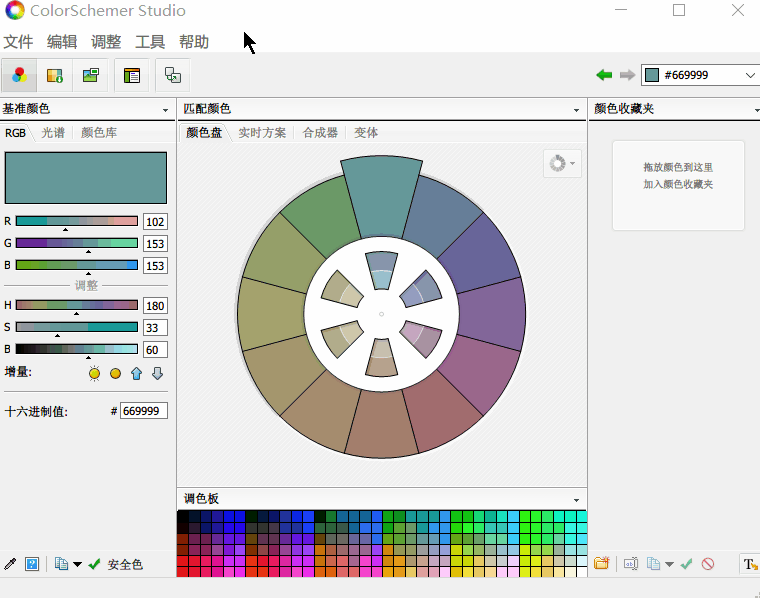Click the new favorites folder icon

point(601,564)
